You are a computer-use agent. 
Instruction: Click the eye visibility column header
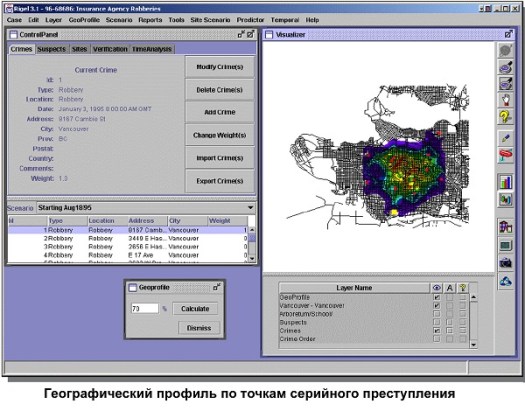pyautogui.click(x=437, y=288)
